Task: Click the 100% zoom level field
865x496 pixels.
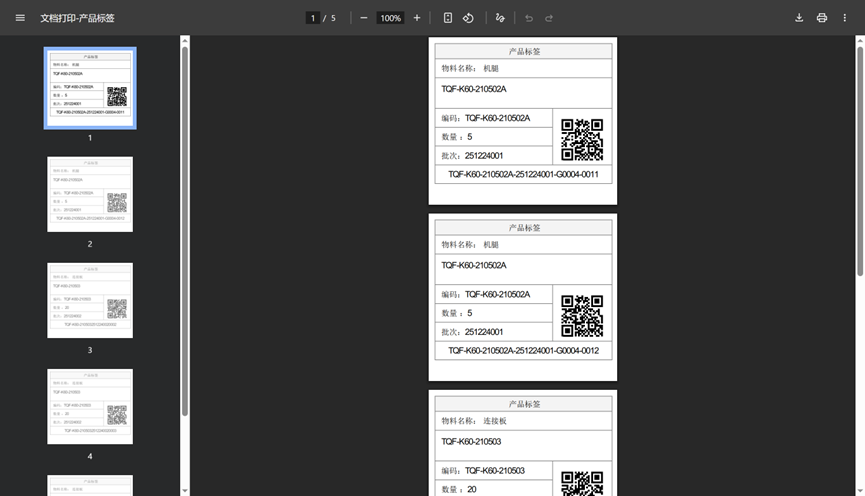Action: 390,18
